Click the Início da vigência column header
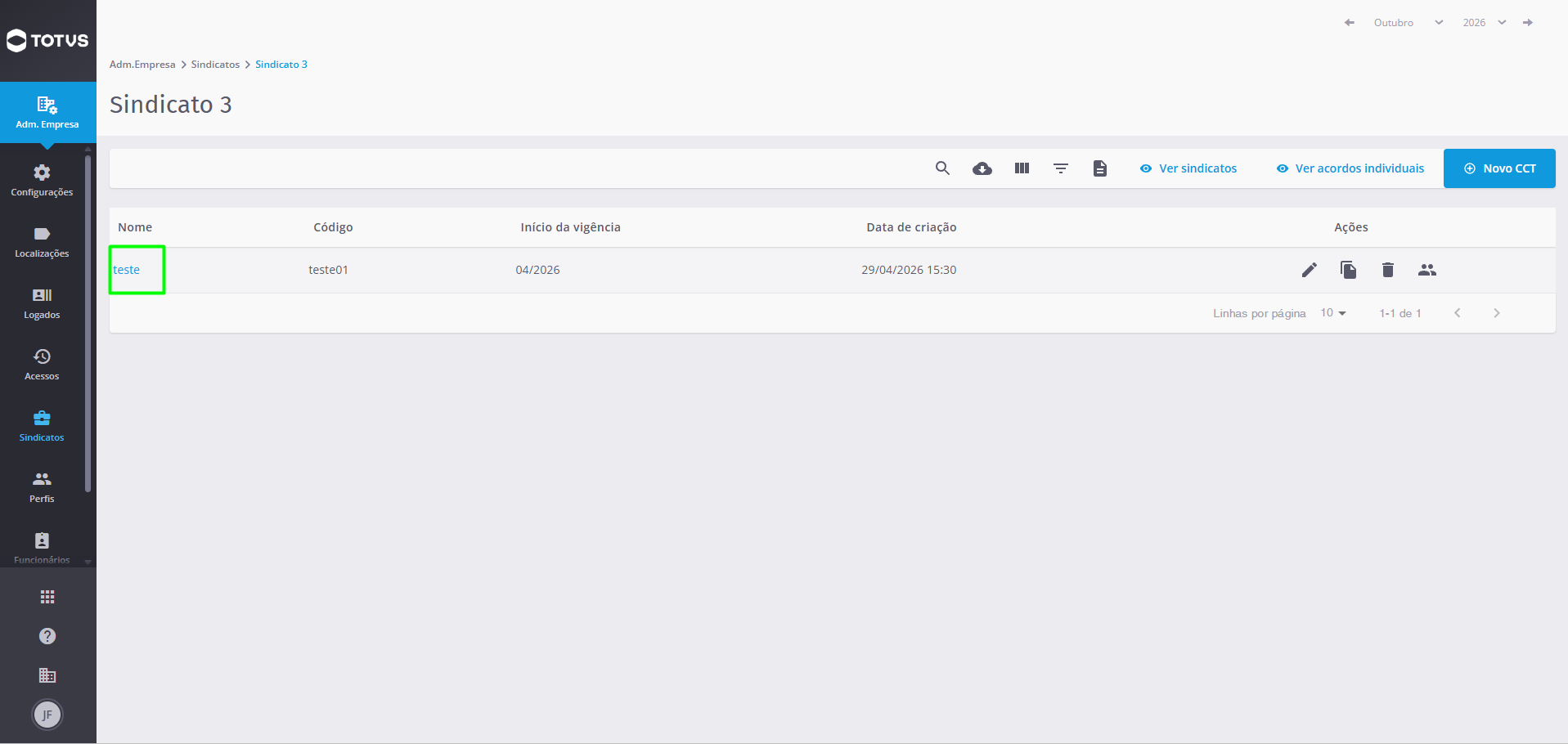 click(x=570, y=227)
